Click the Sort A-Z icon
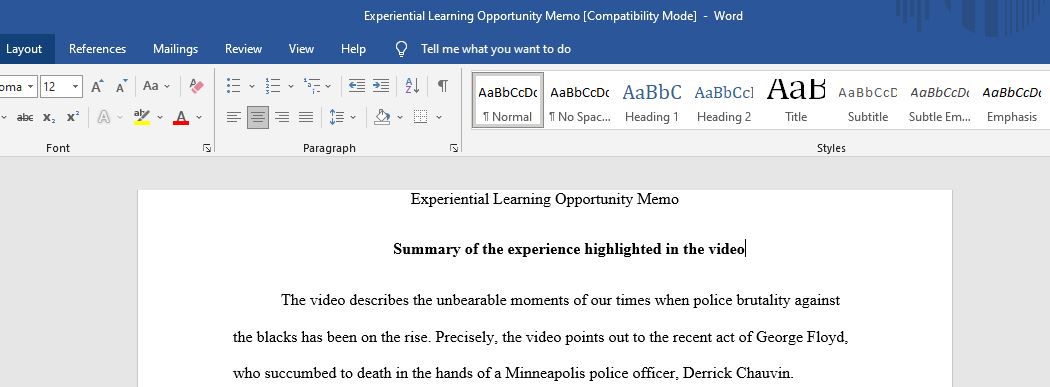The image size is (1050, 387). 412,86
